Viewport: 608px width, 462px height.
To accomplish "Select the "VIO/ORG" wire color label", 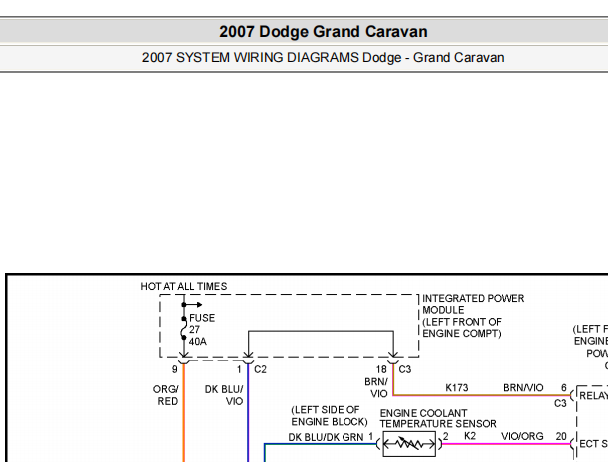I will pyautogui.click(x=522, y=436).
